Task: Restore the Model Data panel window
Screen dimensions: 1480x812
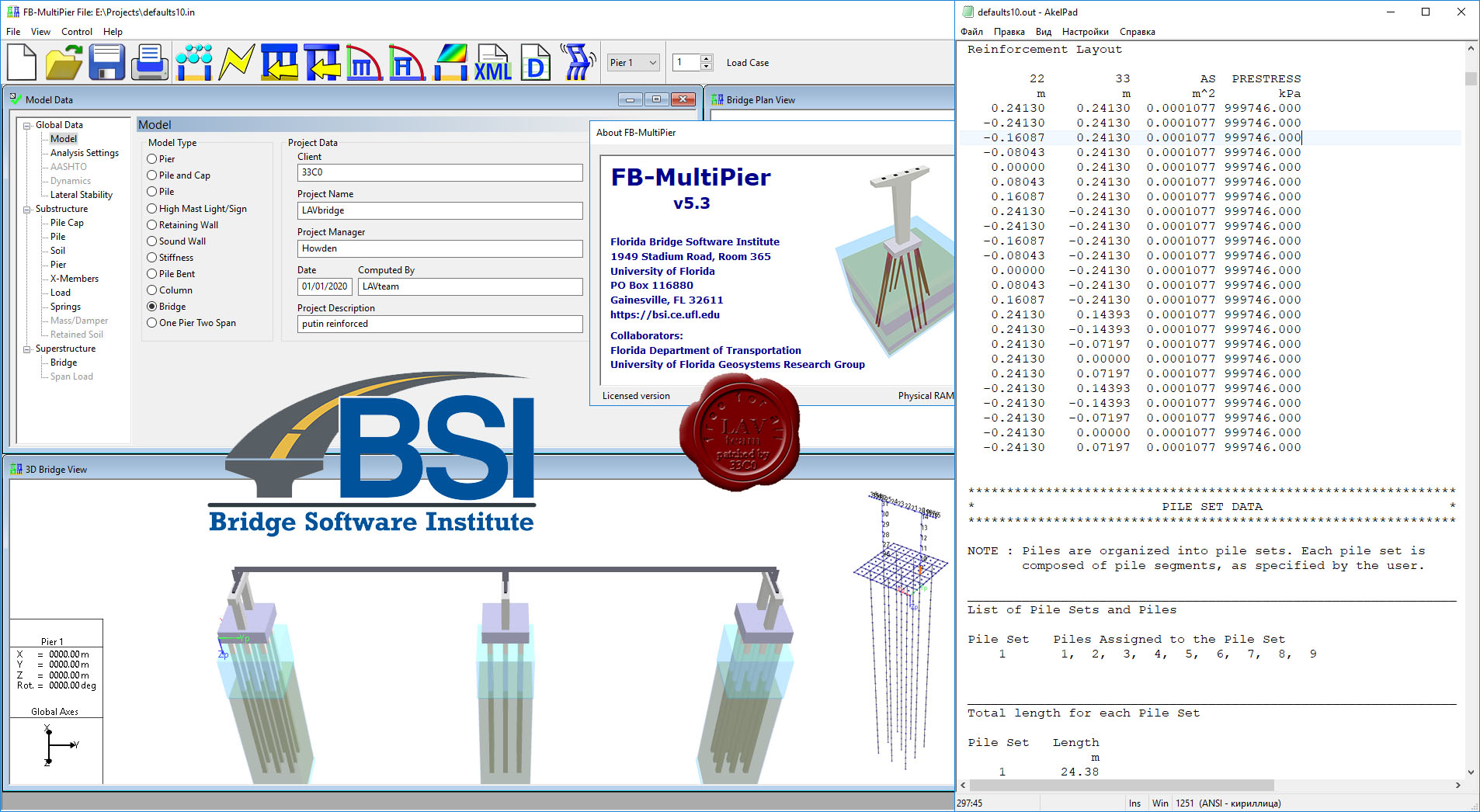Action: [x=656, y=99]
